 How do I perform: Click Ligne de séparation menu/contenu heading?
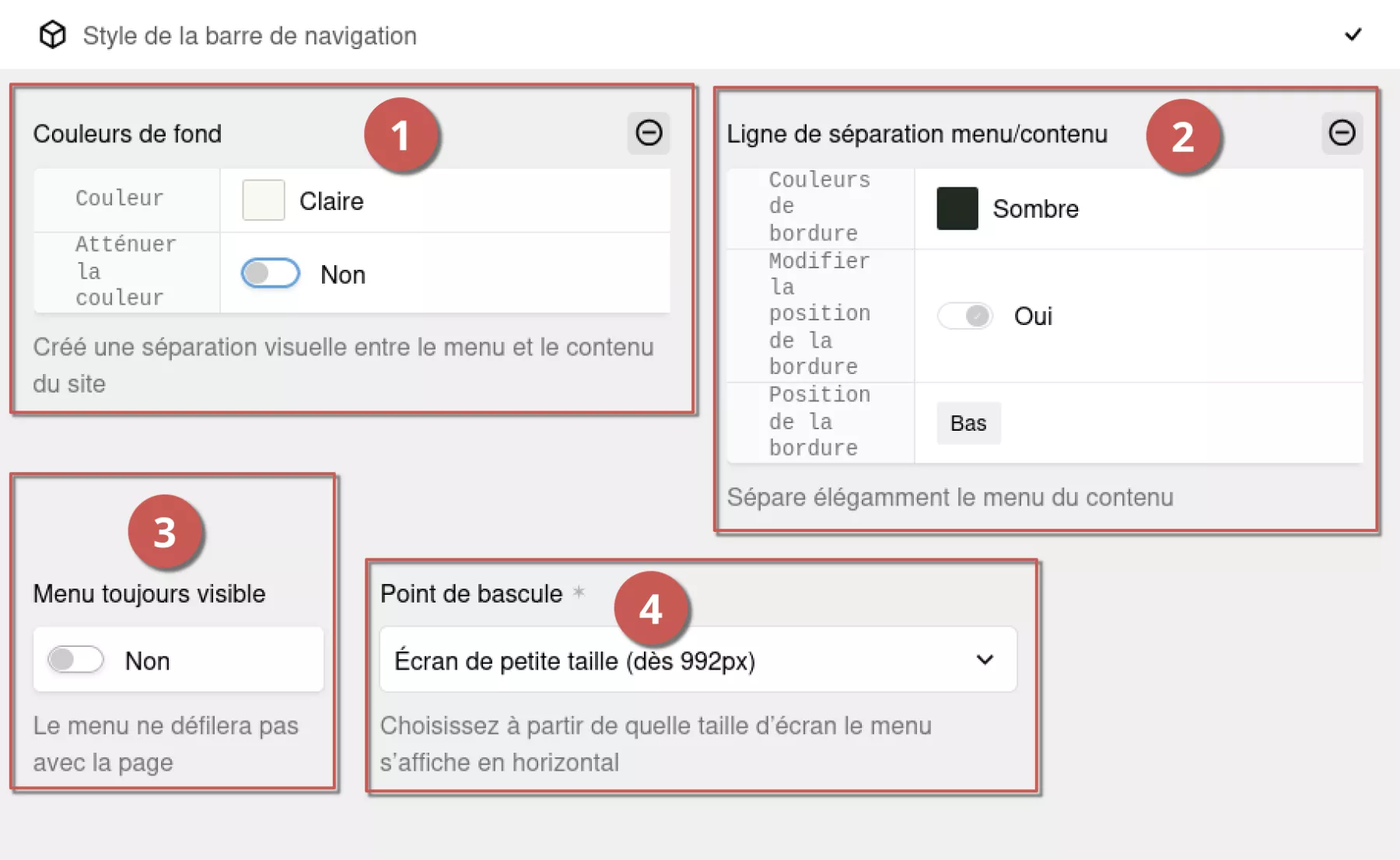click(x=917, y=134)
